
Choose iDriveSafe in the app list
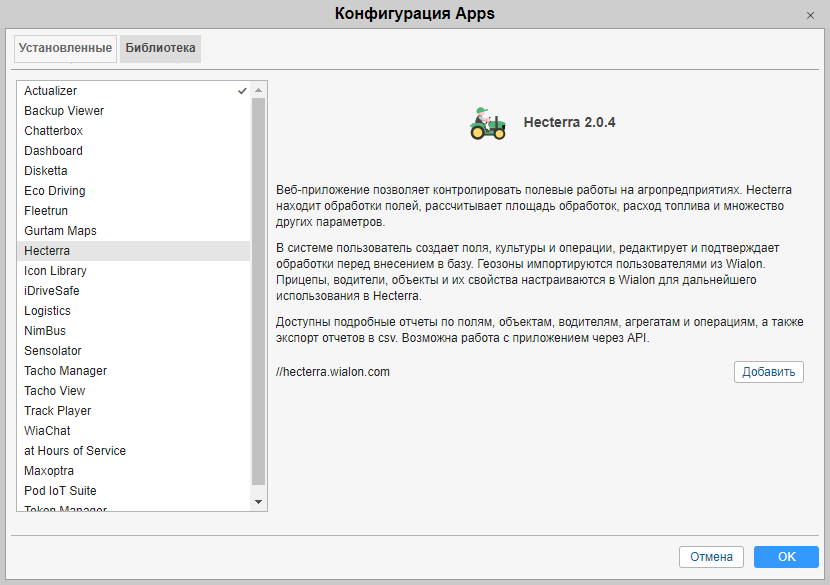pos(133,291)
